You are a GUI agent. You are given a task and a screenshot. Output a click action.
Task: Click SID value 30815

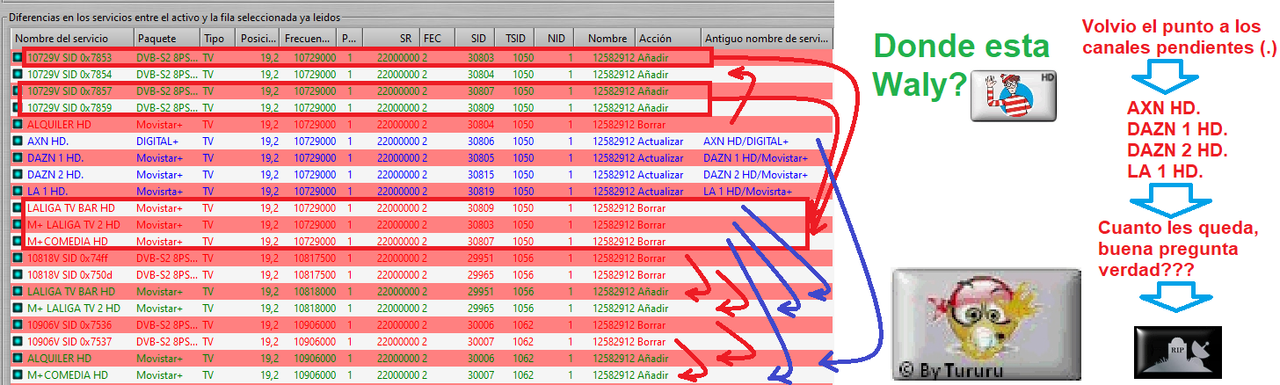[x=480, y=175]
